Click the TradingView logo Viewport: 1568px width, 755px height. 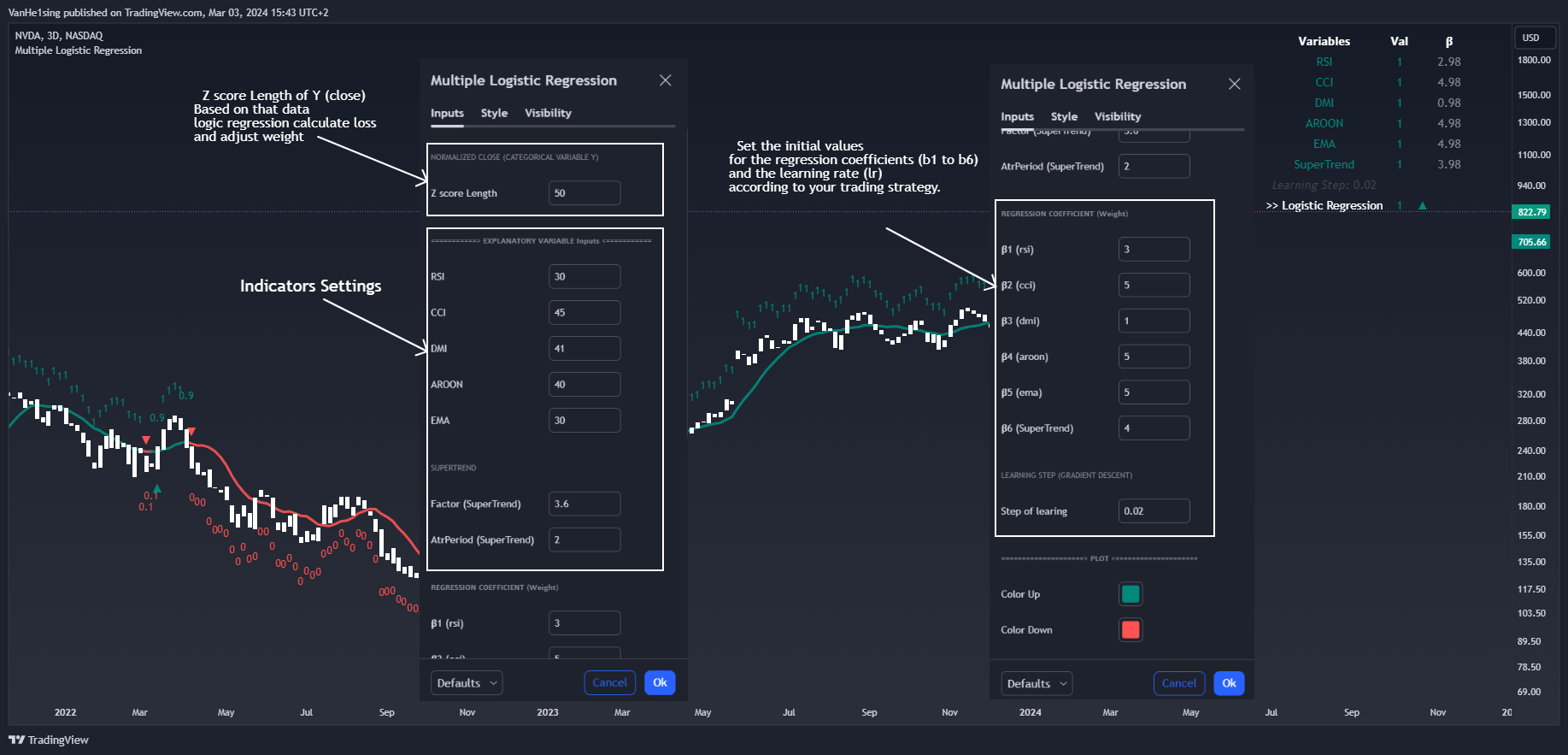(x=49, y=740)
